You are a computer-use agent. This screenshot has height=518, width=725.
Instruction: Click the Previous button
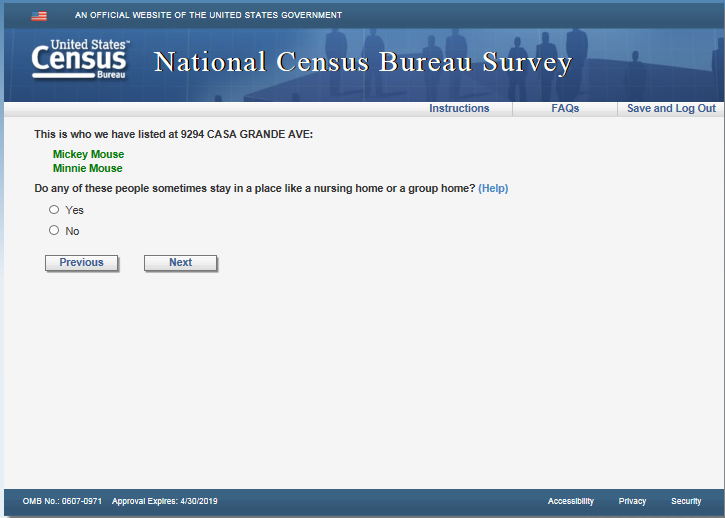pyautogui.click(x=81, y=263)
